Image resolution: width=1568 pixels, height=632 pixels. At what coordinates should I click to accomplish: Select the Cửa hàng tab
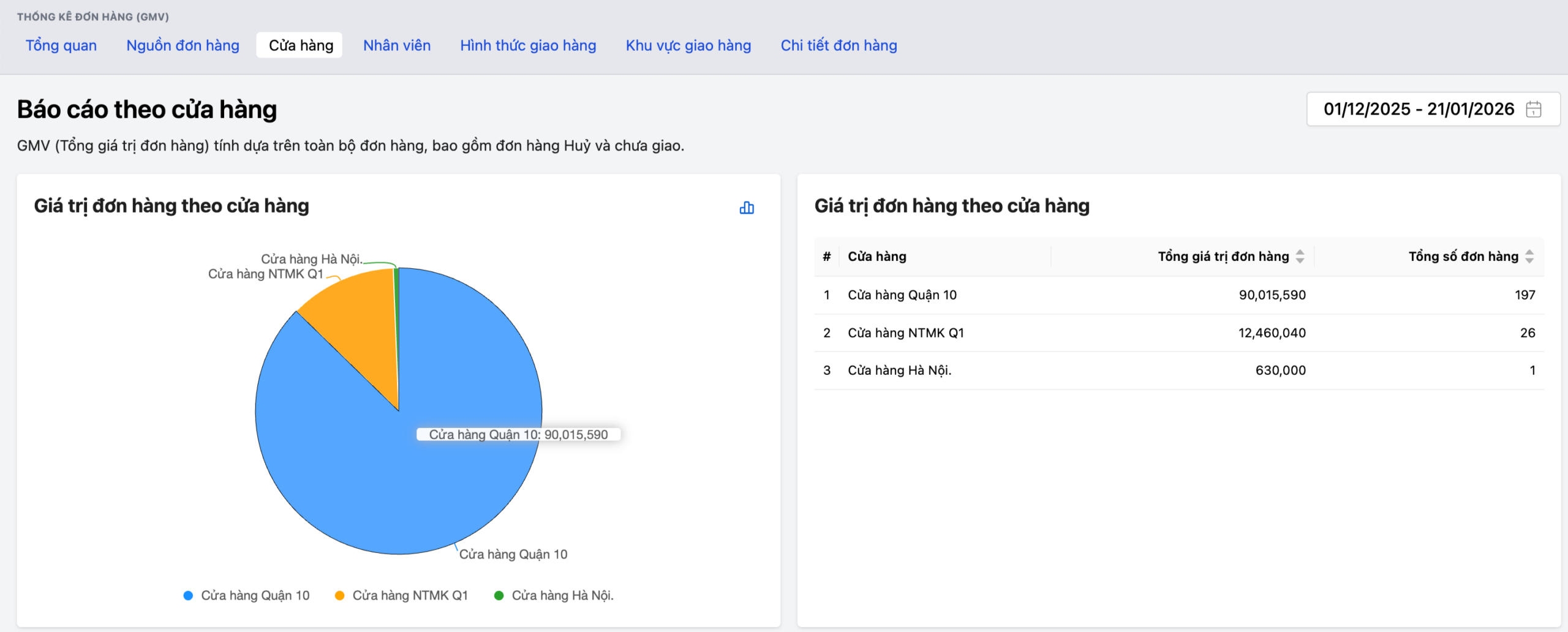pos(301,45)
